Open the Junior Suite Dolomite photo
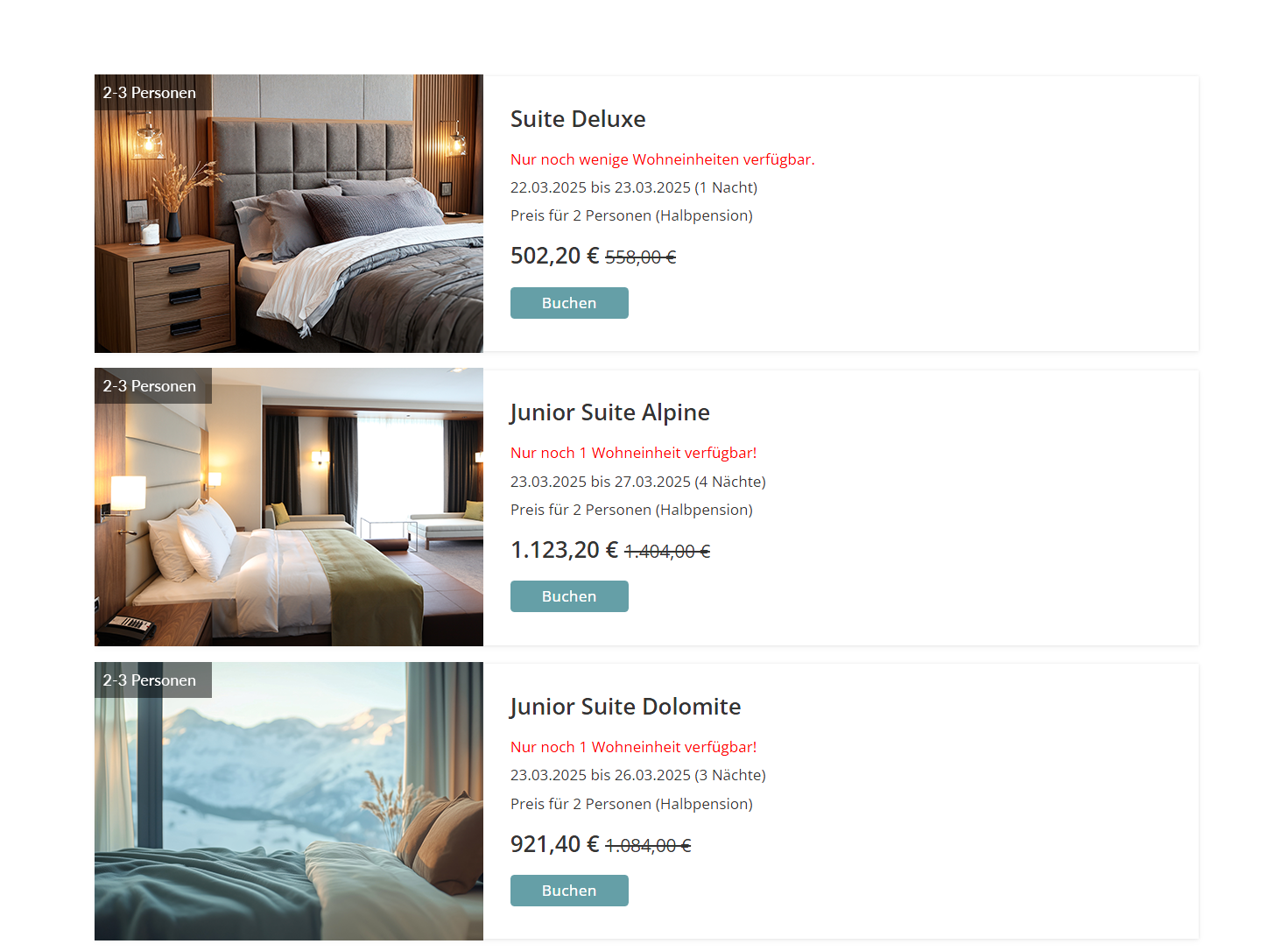 pyautogui.click(x=289, y=801)
